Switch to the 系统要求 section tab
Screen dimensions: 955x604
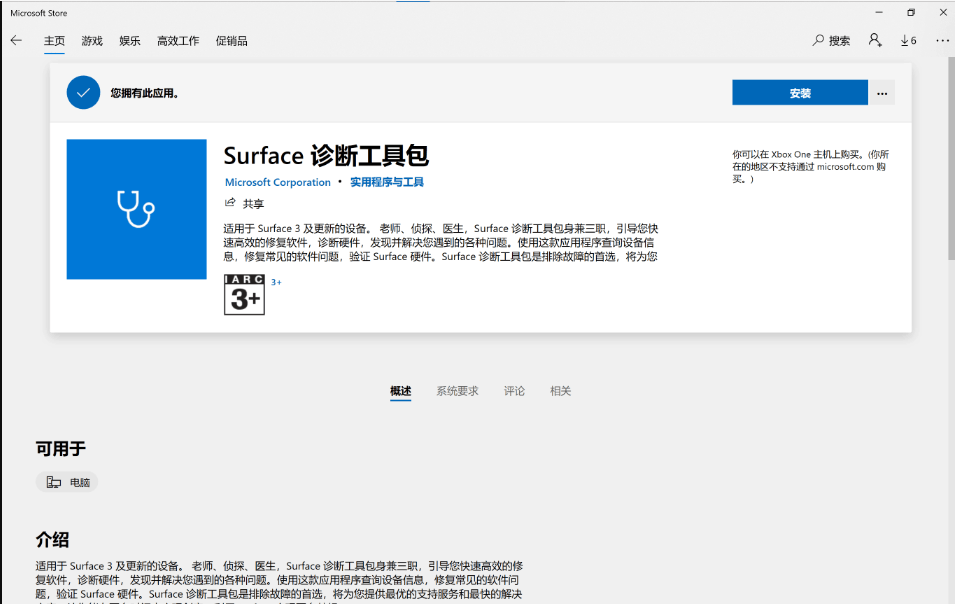pyautogui.click(x=457, y=391)
